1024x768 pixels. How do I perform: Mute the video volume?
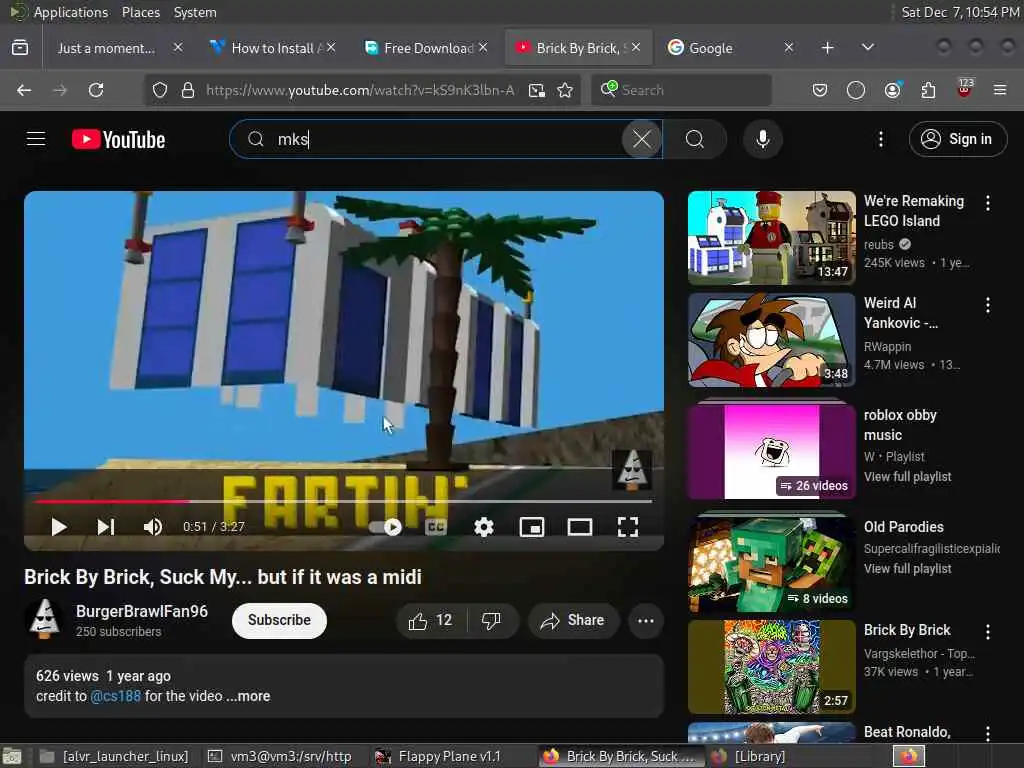tap(153, 527)
